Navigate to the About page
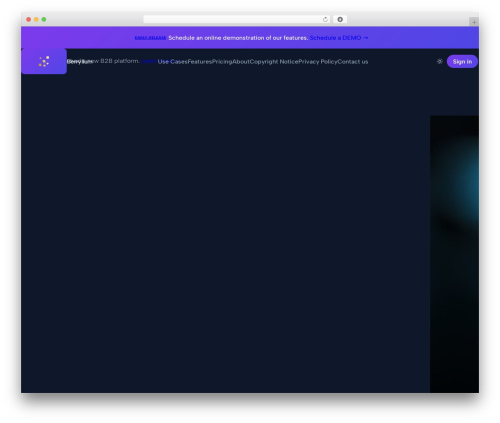Screen dimensions: 500x423 tap(241, 62)
